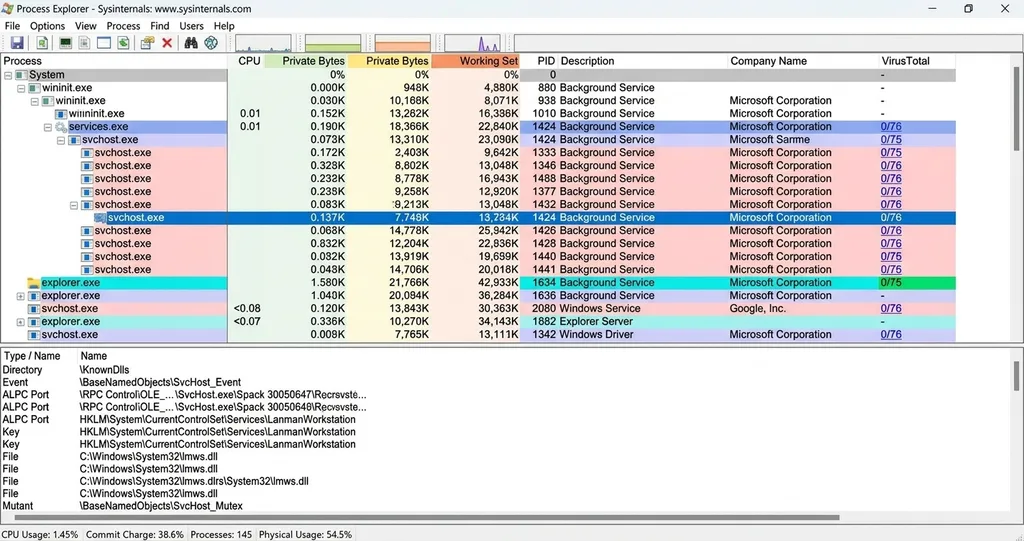Click the Description column header
The height and width of the screenshot is (541, 1024).
(643, 61)
